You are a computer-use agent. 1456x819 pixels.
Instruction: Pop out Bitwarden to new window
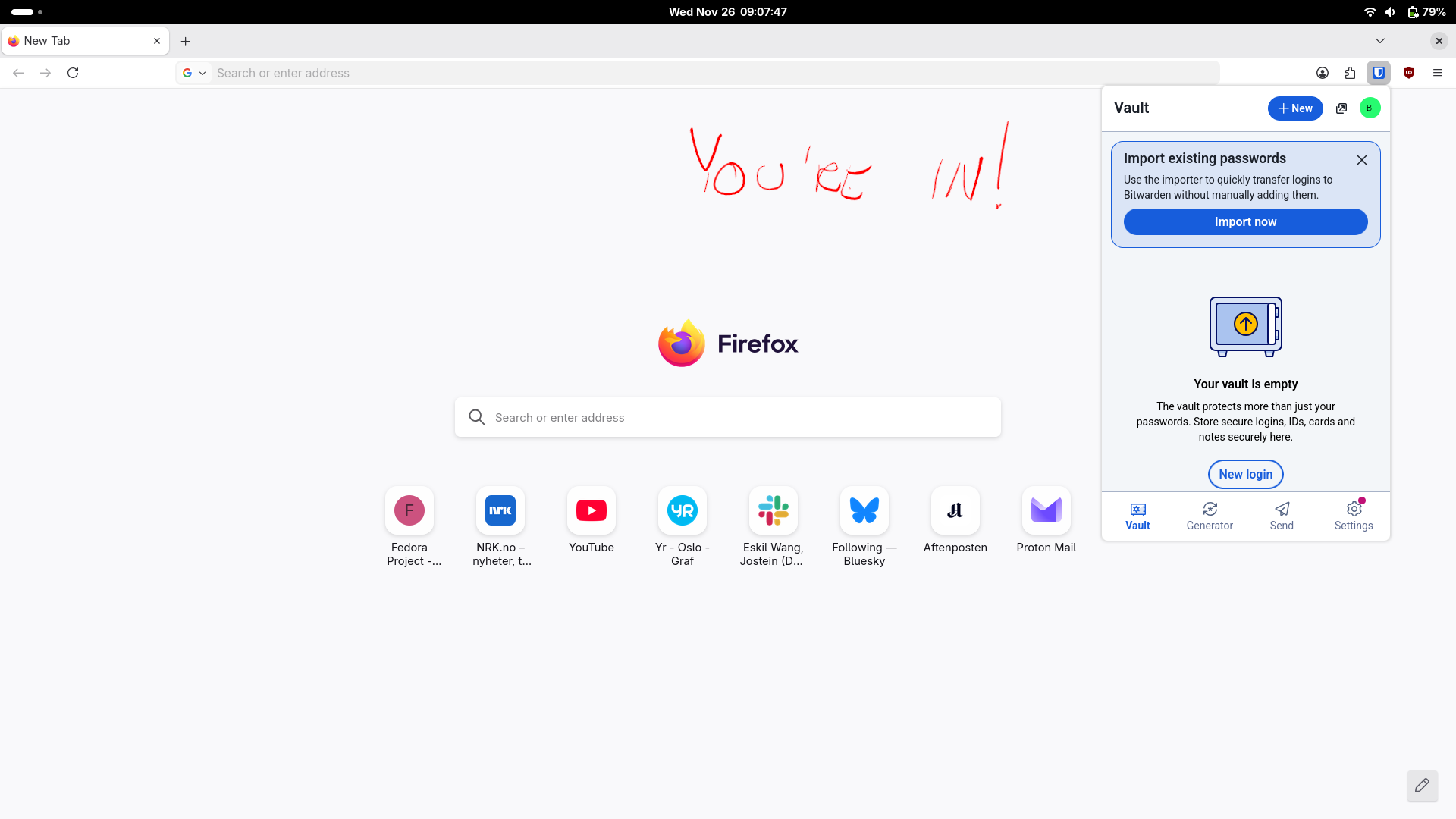[1341, 108]
